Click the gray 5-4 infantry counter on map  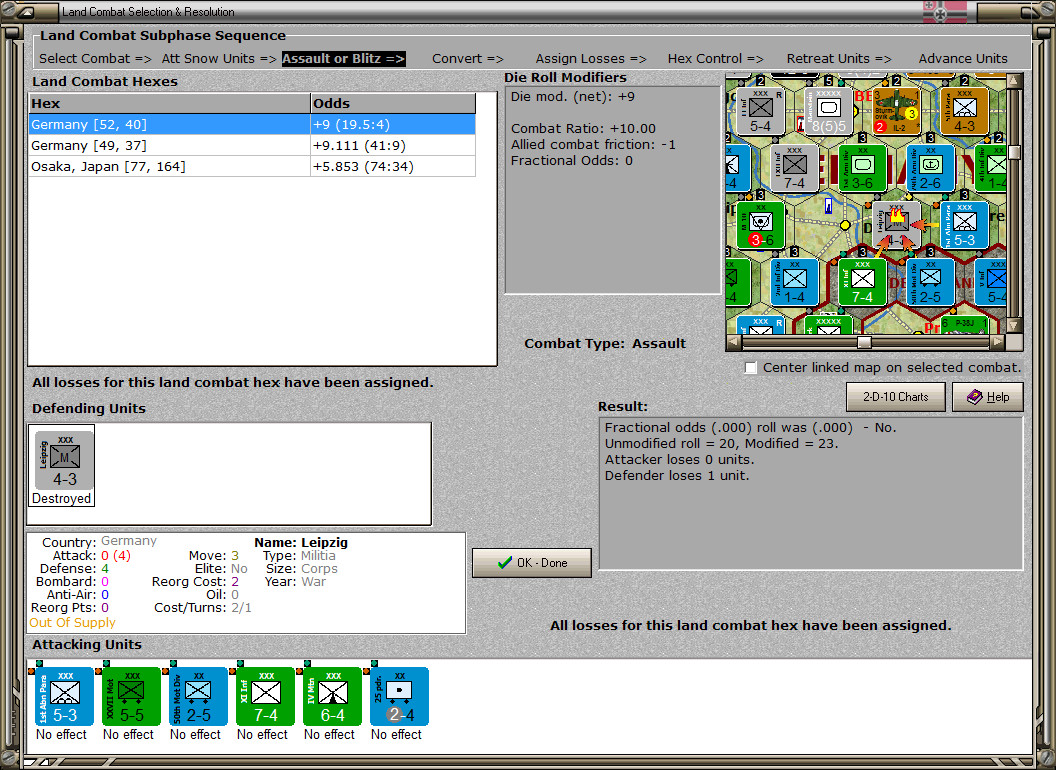click(760, 111)
